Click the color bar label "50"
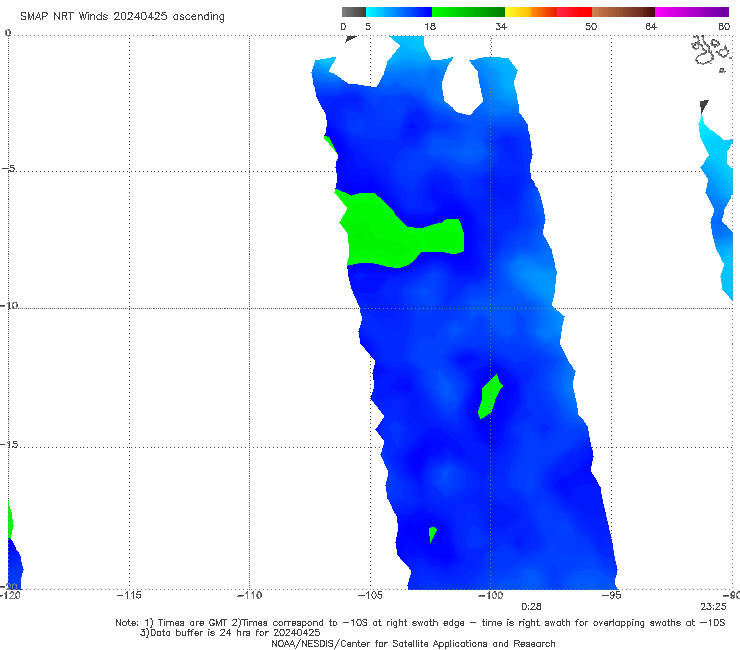The height and width of the screenshot is (650, 740). click(x=591, y=26)
